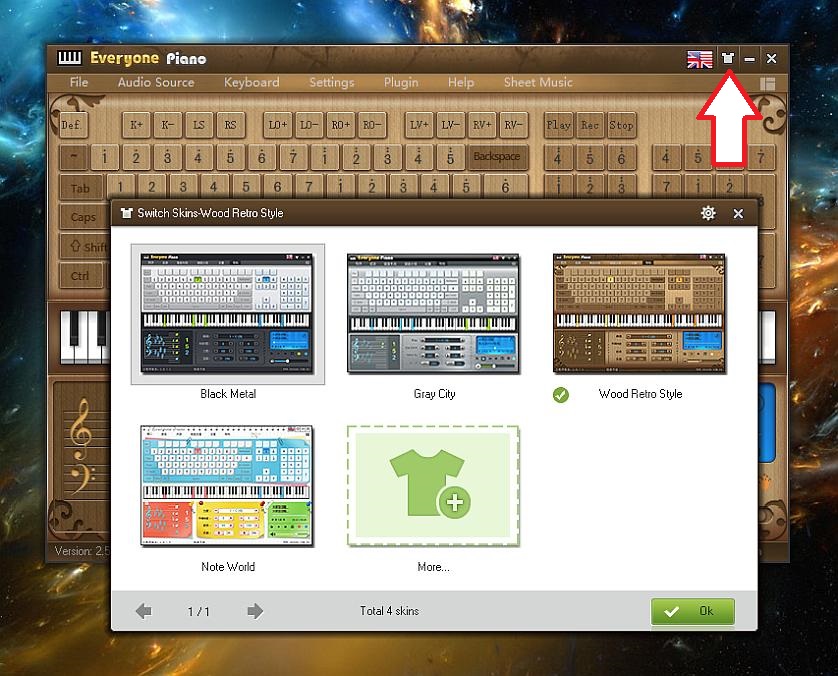The height and width of the screenshot is (676, 838).
Task: Click the 1 / 1 page indicator
Action: [199, 611]
